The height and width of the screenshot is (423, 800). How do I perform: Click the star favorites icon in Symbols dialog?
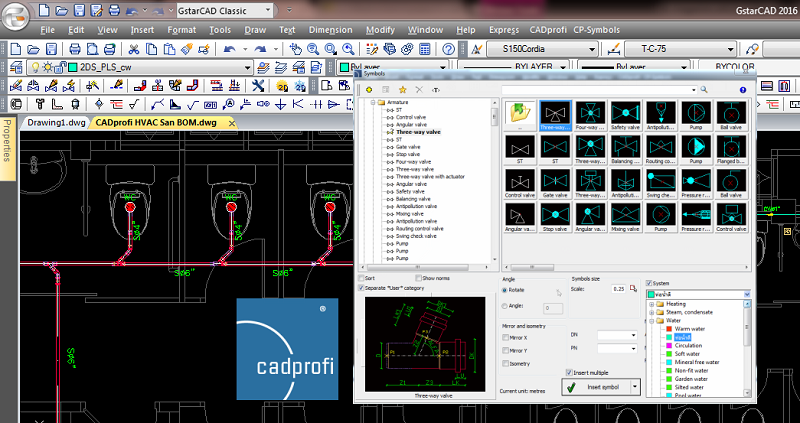pos(402,90)
